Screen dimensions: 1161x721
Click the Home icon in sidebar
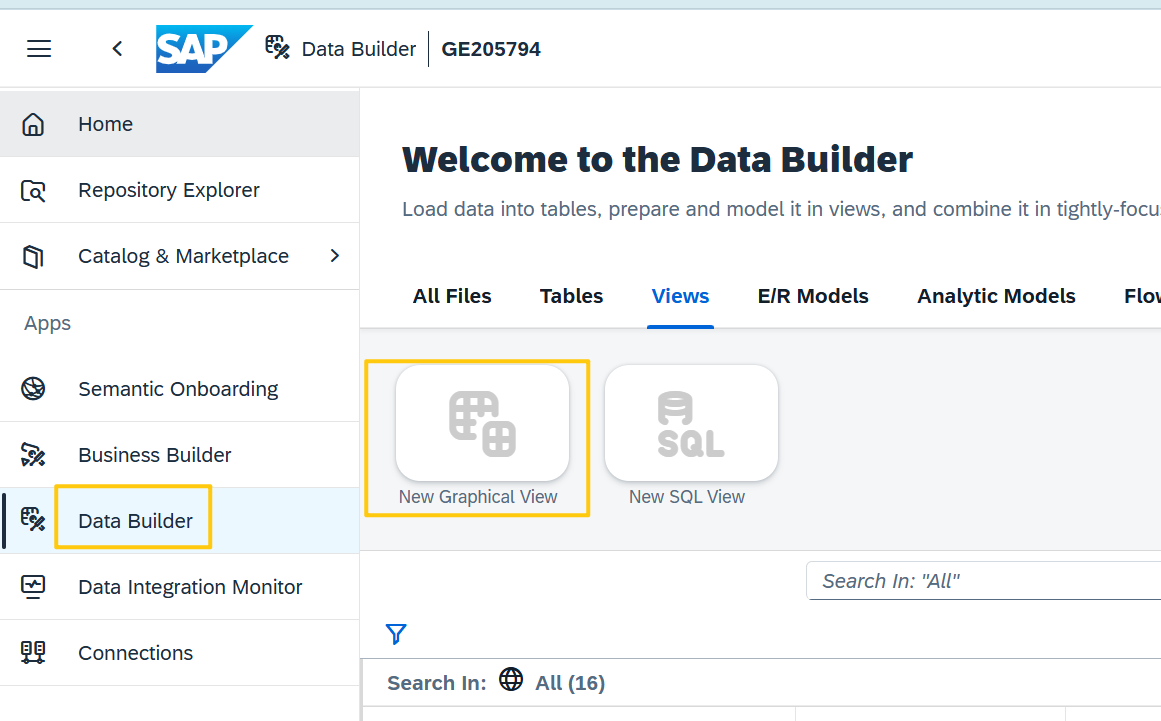point(33,124)
